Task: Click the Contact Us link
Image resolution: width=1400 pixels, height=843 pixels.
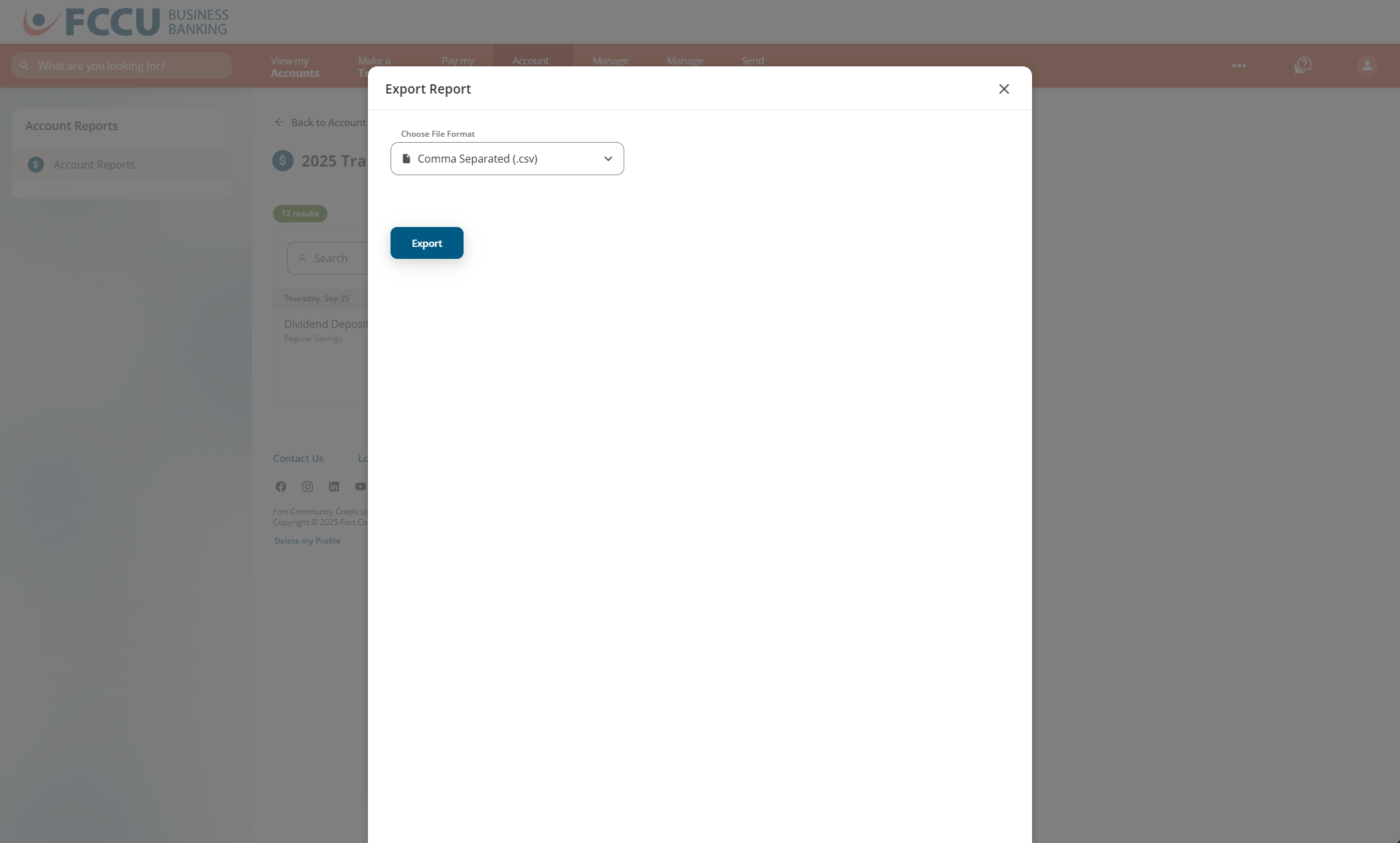Action: pyautogui.click(x=298, y=458)
